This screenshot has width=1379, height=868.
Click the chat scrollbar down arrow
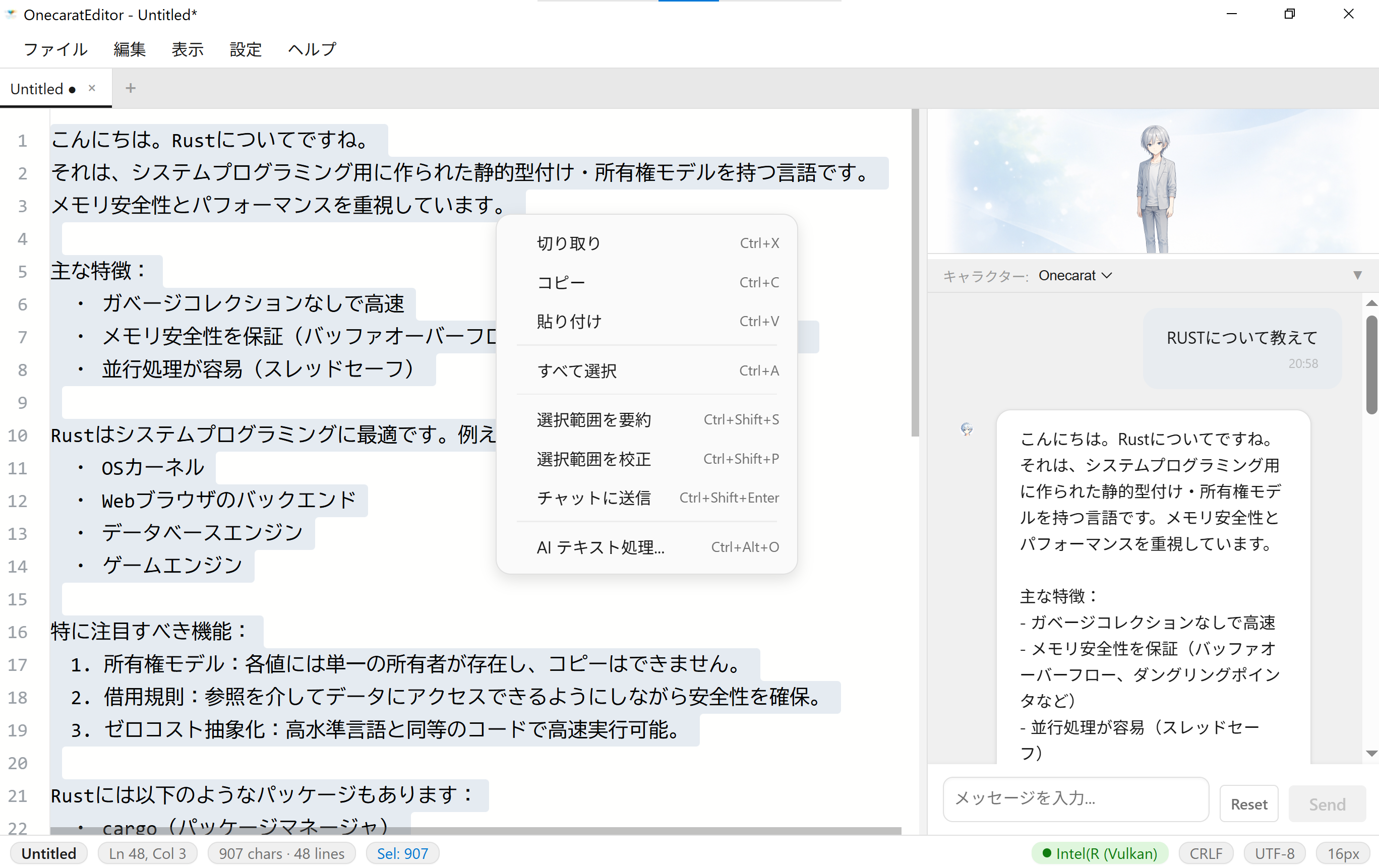(x=1371, y=754)
